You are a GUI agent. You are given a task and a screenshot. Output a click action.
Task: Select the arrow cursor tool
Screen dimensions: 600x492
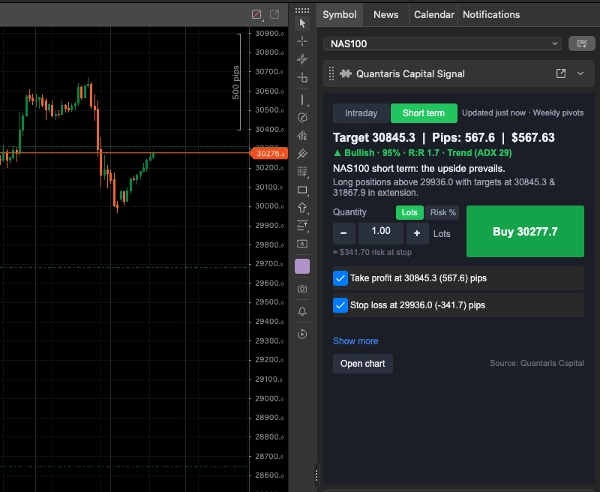pyautogui.click(x=302, y=23)
